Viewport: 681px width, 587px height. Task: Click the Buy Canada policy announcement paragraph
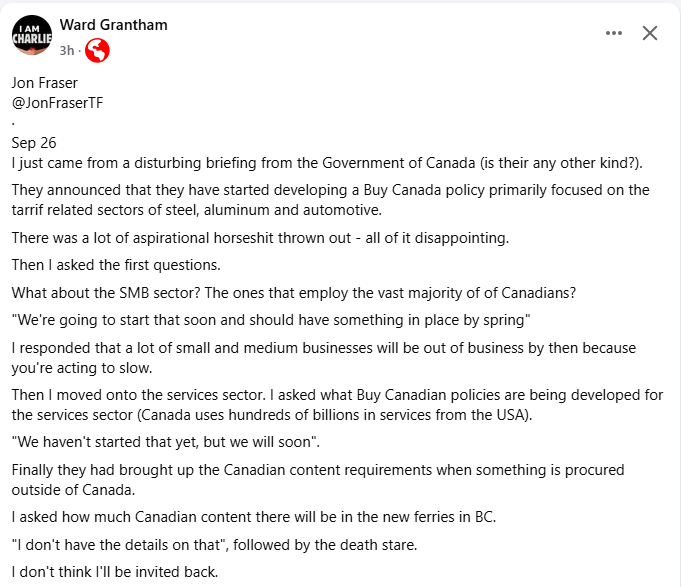pos(330,199)
